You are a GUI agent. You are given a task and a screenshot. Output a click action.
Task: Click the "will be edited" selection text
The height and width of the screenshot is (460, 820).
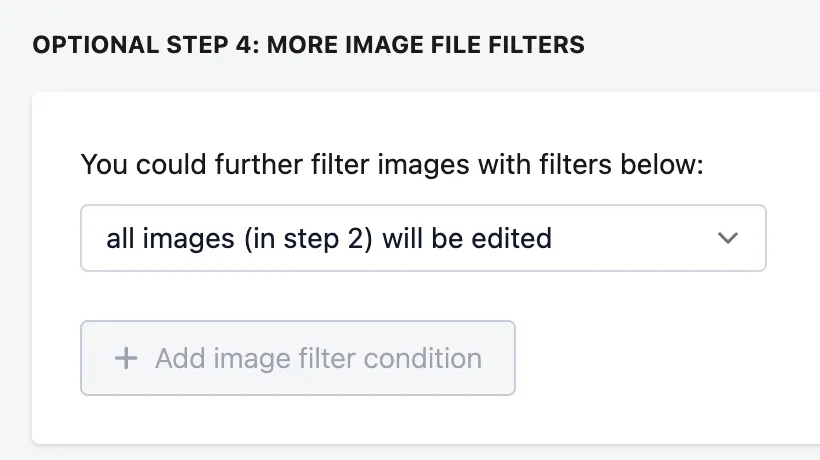[467, 238]
